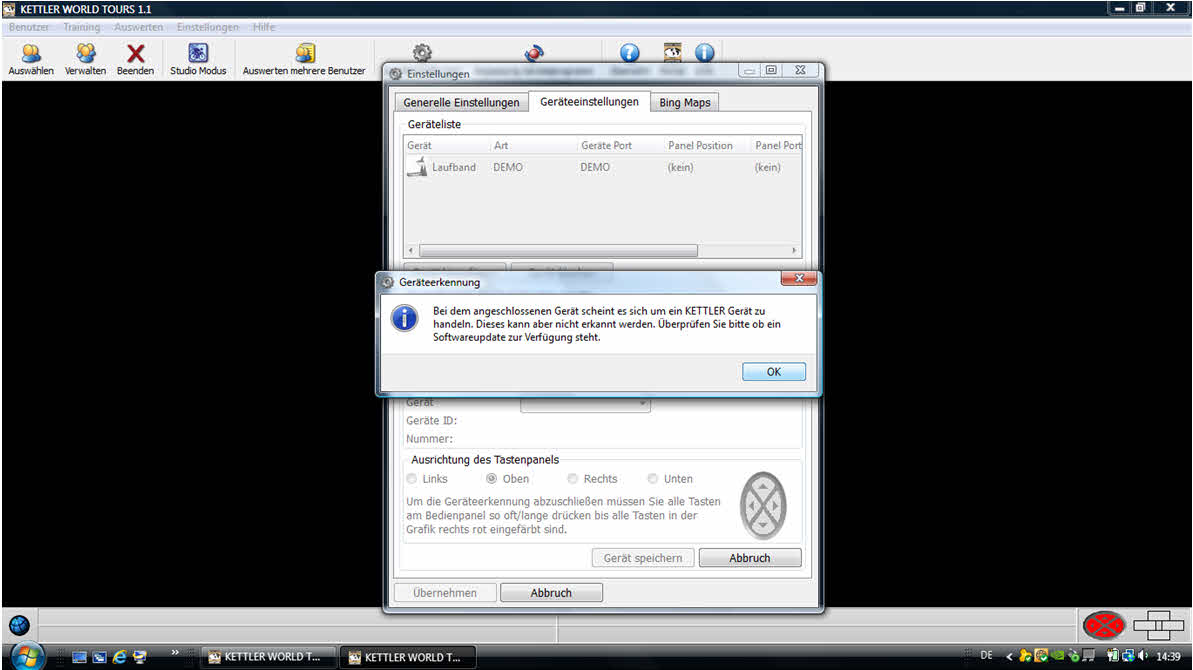The image size is (1193, 670).
Task: Click the red Beenden X icon
Action: (x=135, y=53)
